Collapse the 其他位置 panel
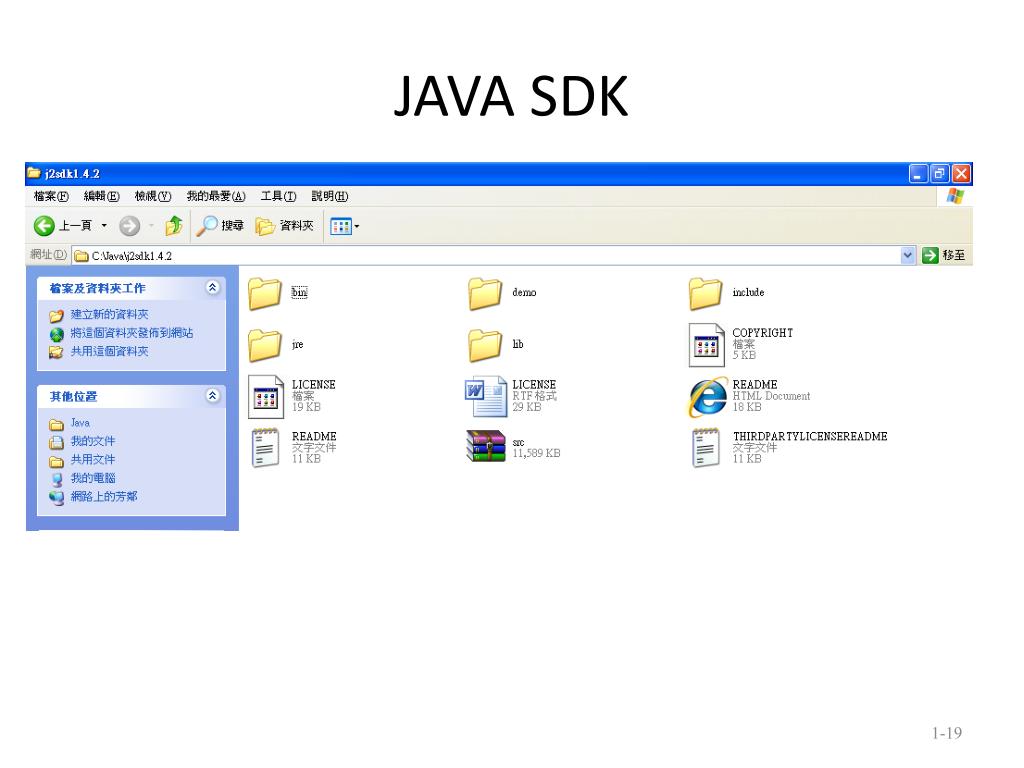 point(212,395)
